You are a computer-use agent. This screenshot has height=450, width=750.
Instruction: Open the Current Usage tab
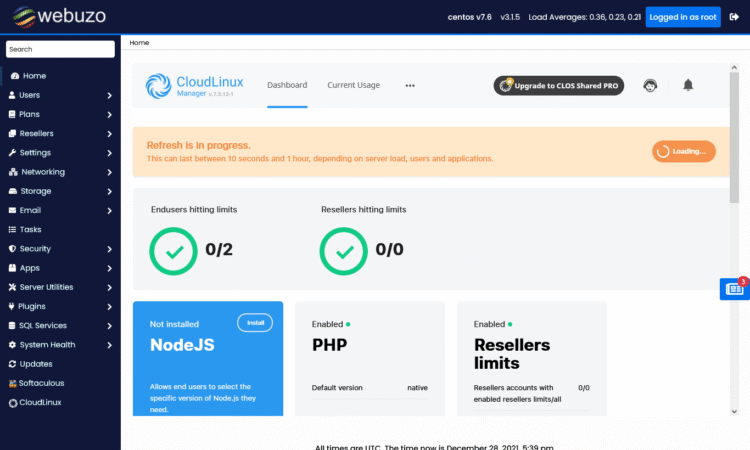pyautogui.click(x=353, y=85)
